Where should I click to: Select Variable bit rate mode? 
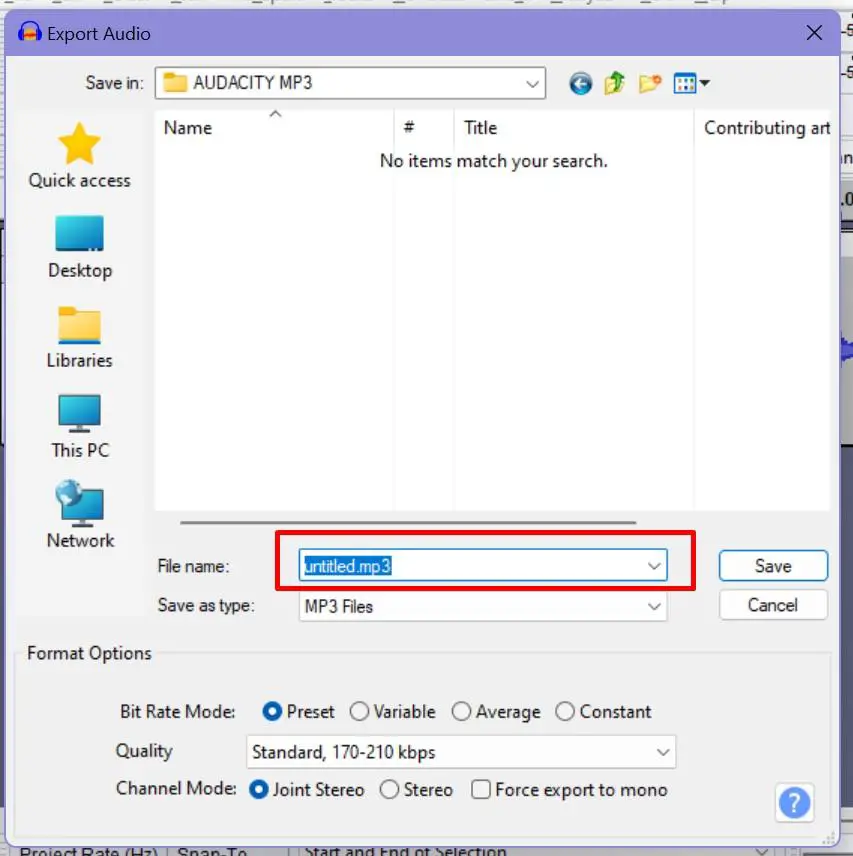click(392, 712)
